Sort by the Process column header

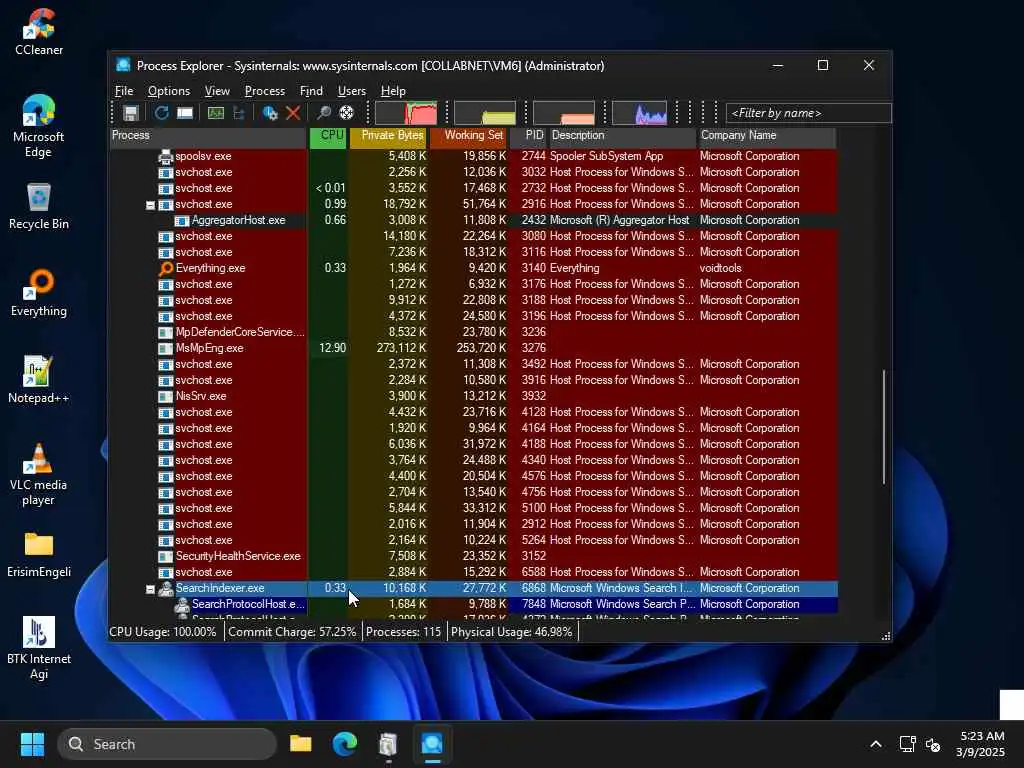(208, 136)
